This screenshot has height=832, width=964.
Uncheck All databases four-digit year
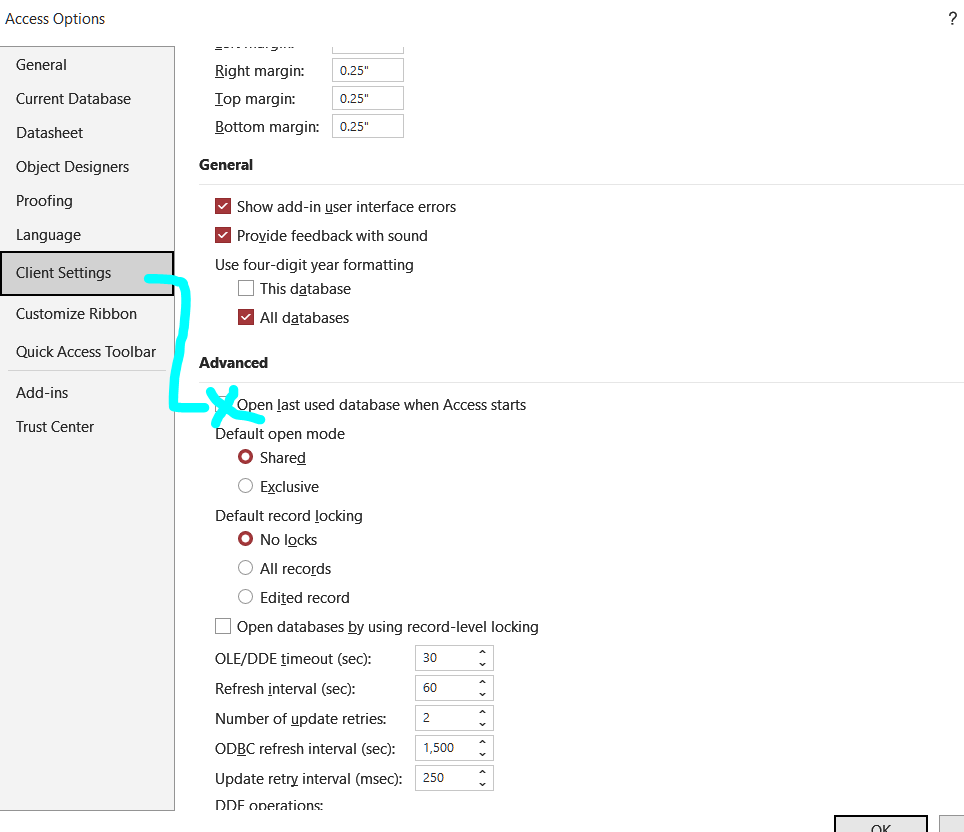[246, 317]
